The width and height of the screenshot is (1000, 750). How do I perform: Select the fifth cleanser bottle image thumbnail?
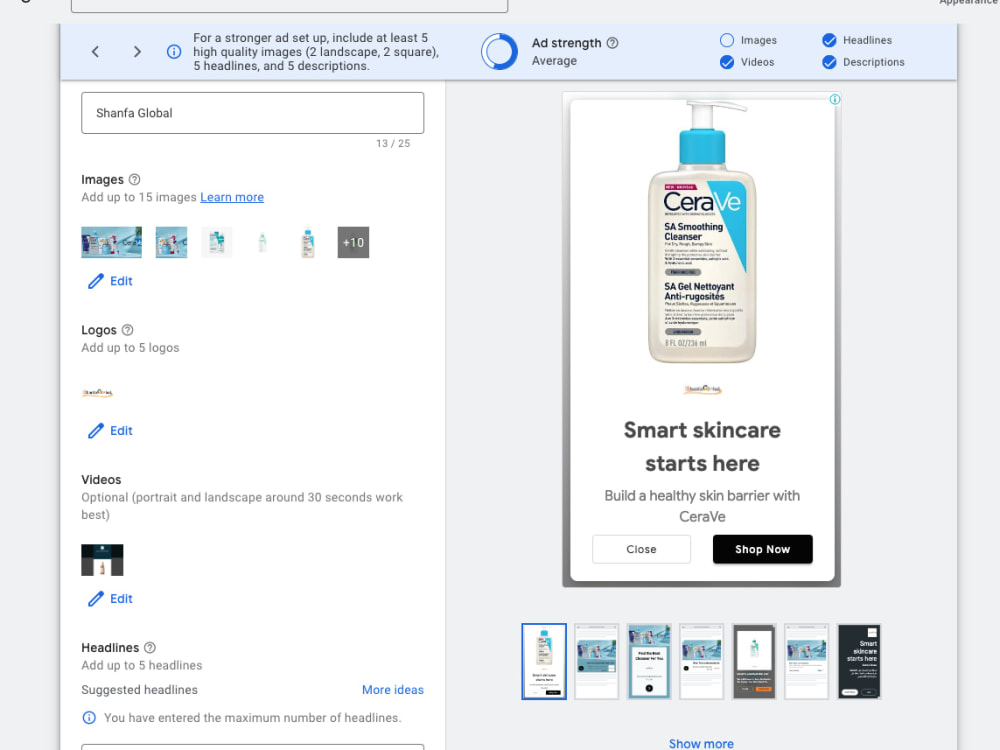[x=308, y=242]
